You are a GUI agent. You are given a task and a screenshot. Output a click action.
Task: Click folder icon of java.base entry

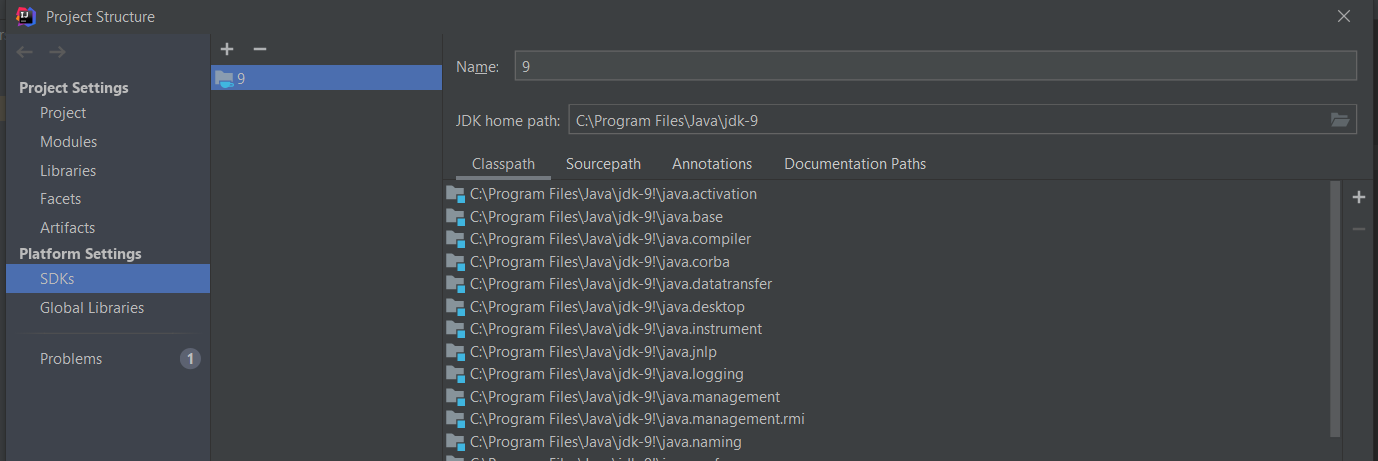point(456,217)
